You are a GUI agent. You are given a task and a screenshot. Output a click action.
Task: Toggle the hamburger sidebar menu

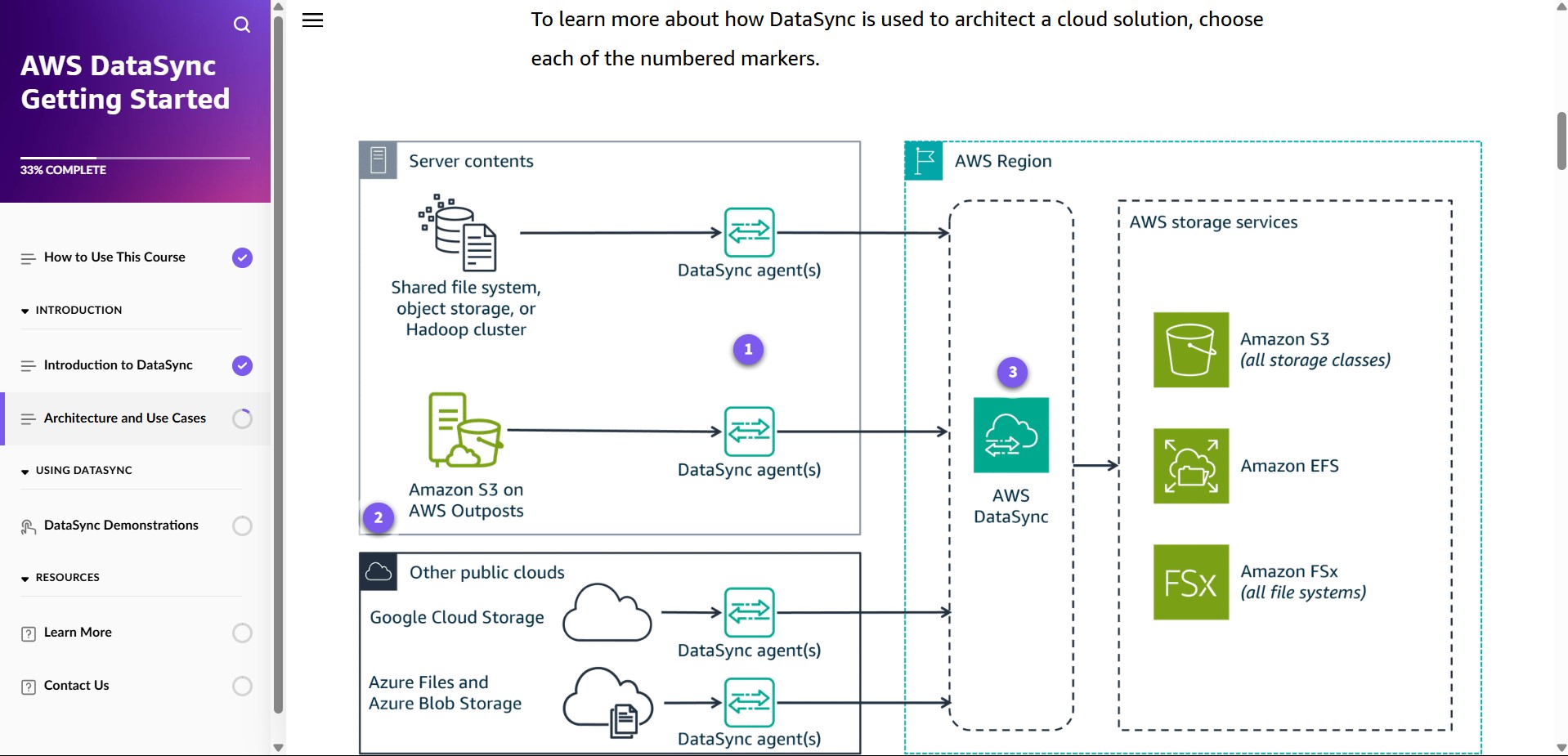[x=313, y=20]
